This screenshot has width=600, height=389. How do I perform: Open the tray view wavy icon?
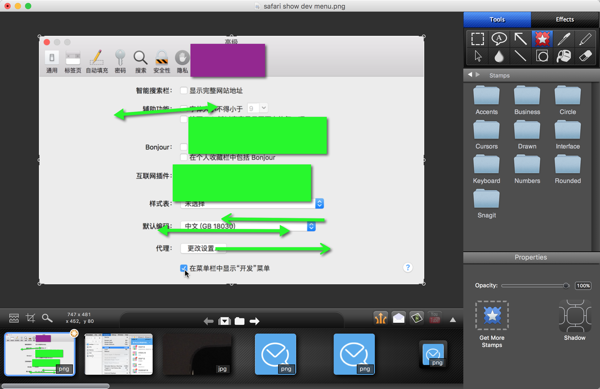(14, 318)
